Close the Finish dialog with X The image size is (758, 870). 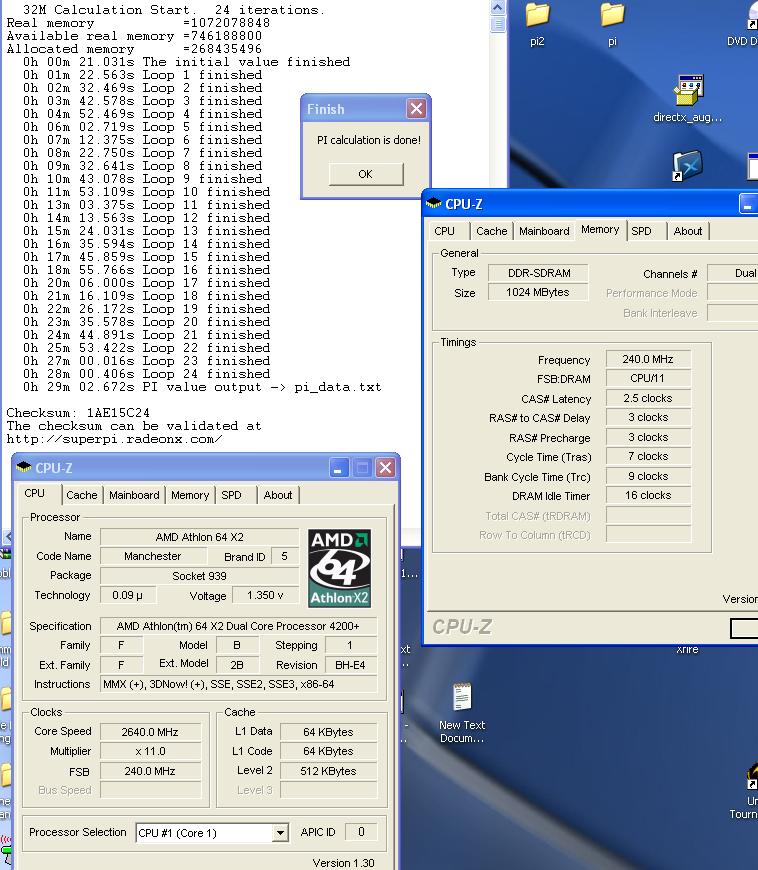[416, 109]
